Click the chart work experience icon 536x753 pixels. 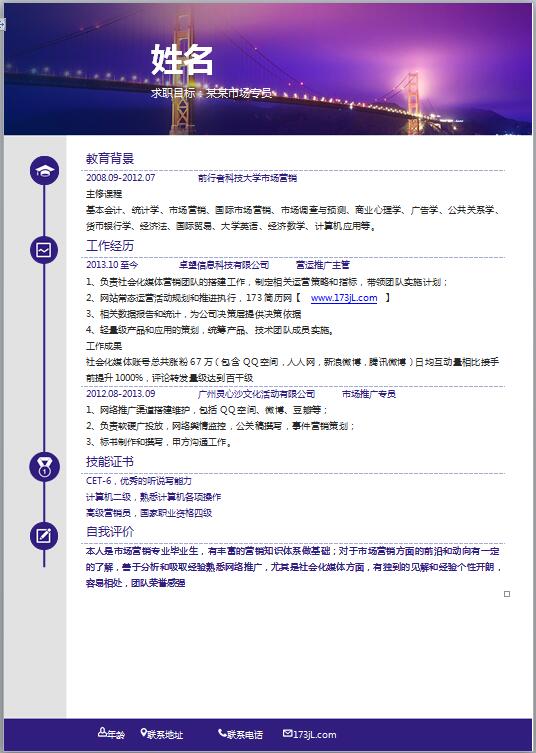click(x=44, y=250)
